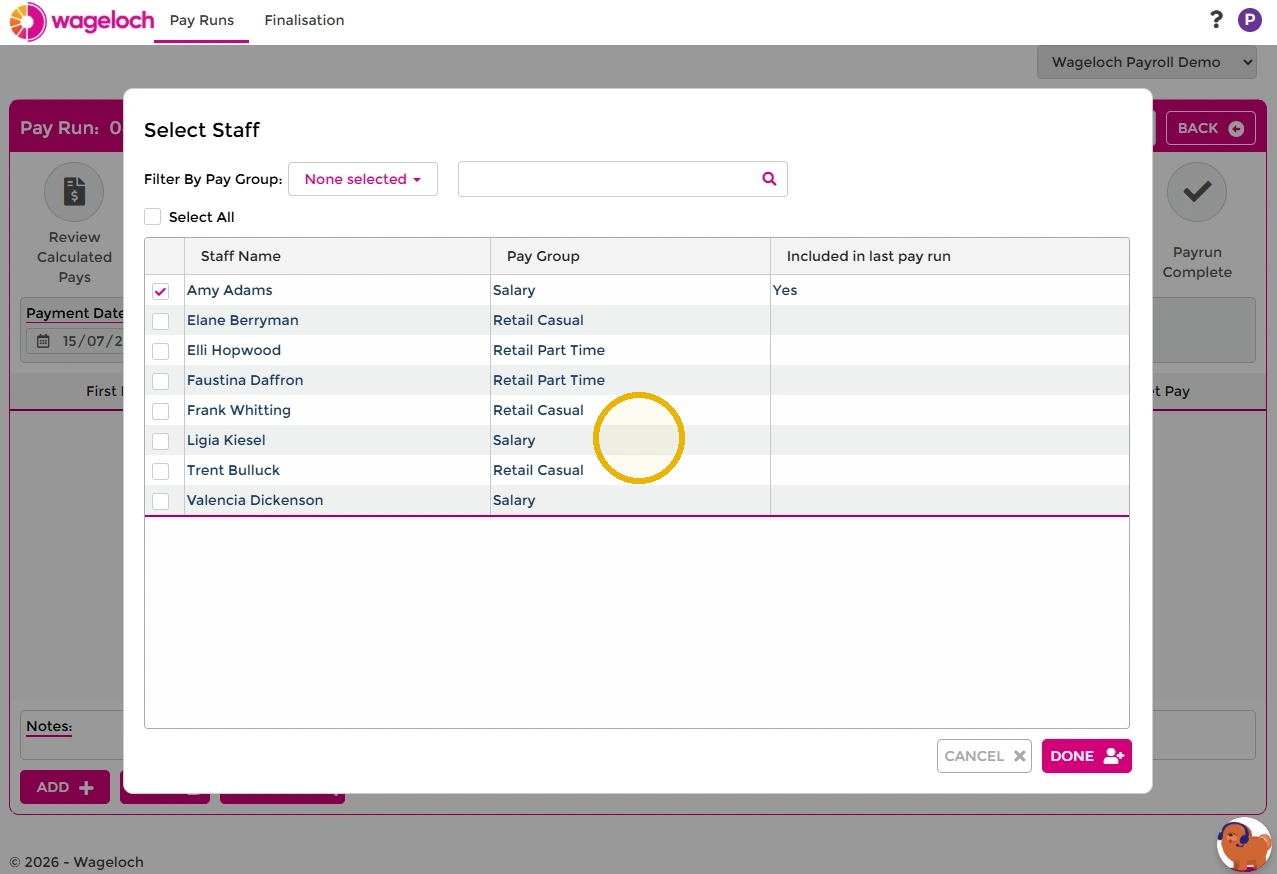Open the Filter By Pay Group dropdown

(363, 179)
